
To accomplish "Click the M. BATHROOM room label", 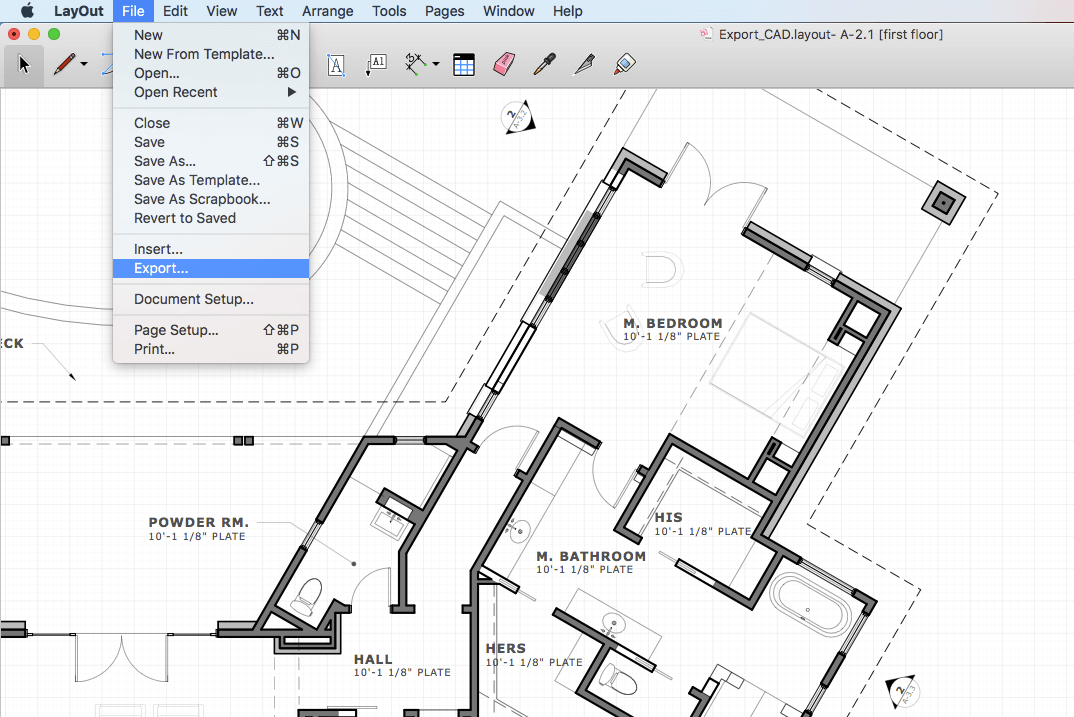I will point(591,556).
